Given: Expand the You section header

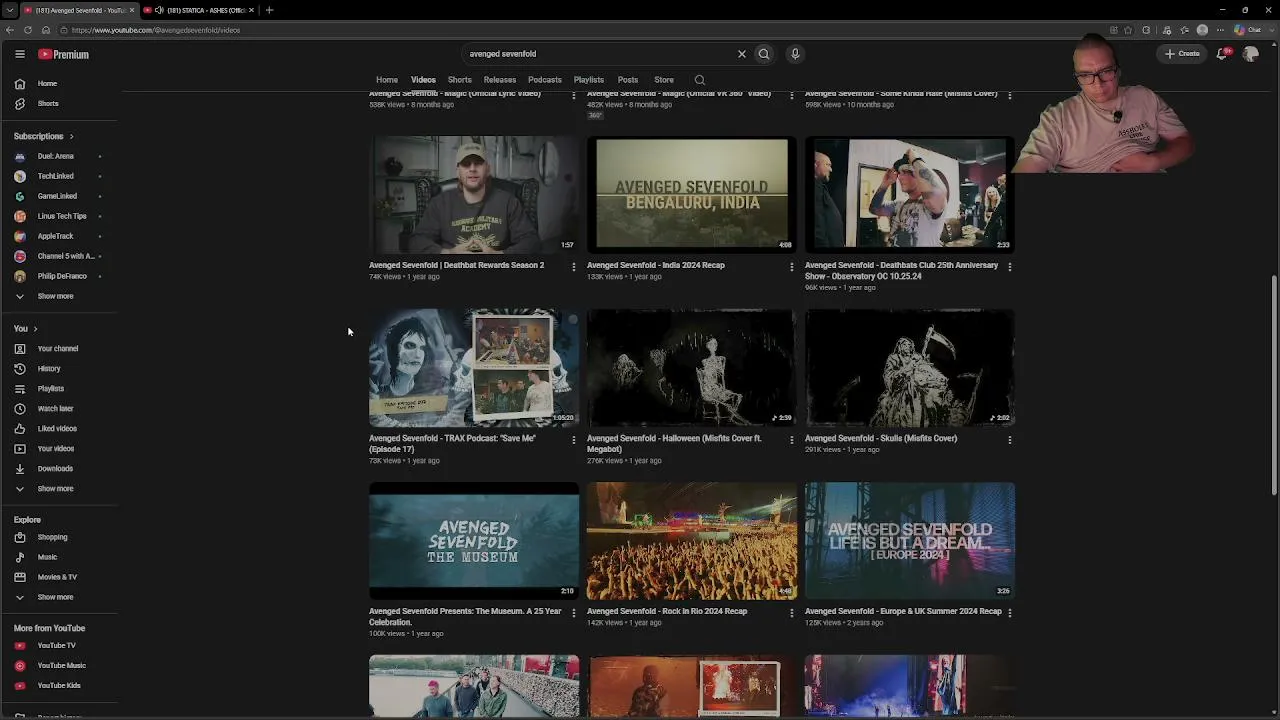Looking at the screenshot, I should click(26, 329).
